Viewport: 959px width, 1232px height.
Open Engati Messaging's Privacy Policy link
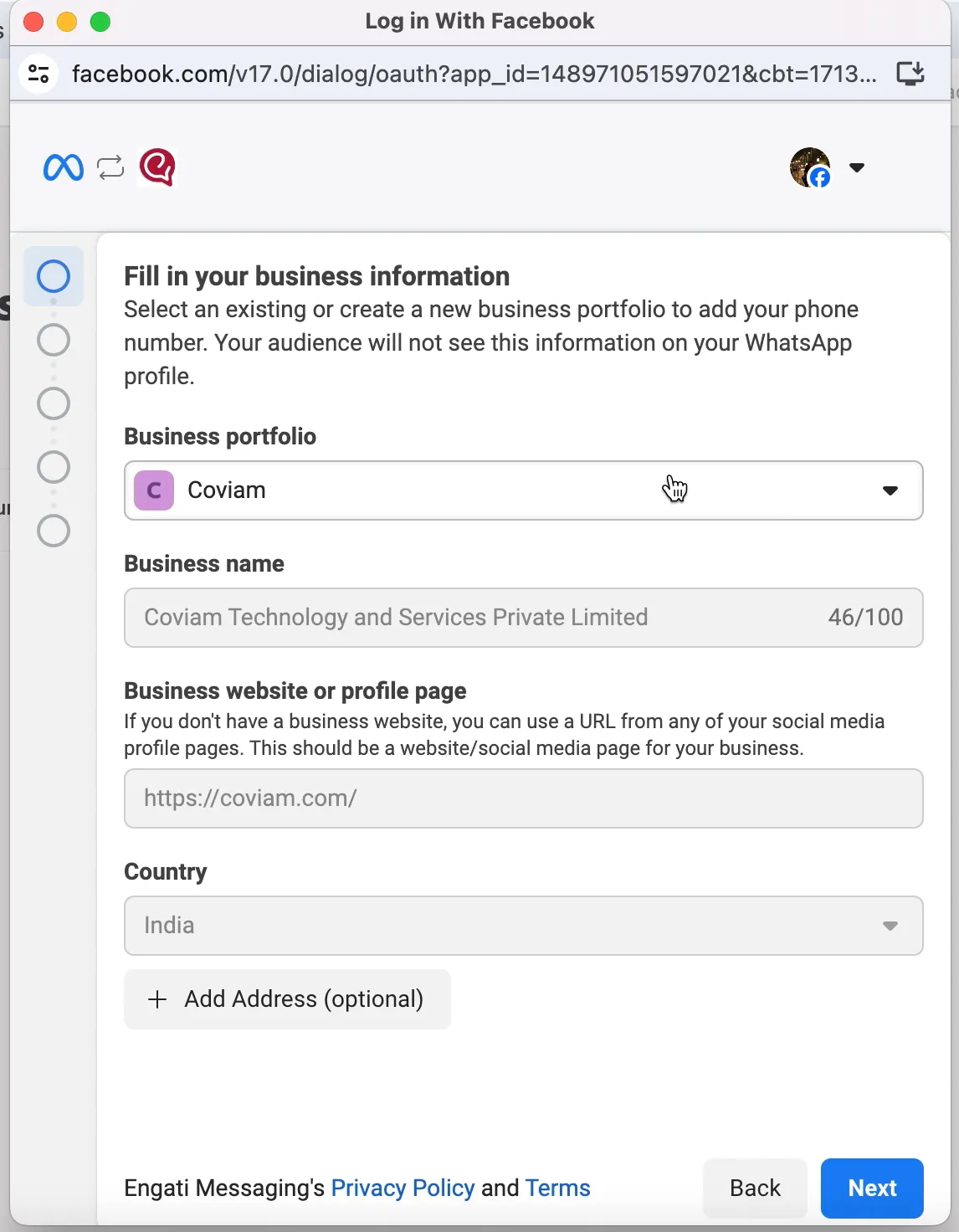click(403, 1188)
